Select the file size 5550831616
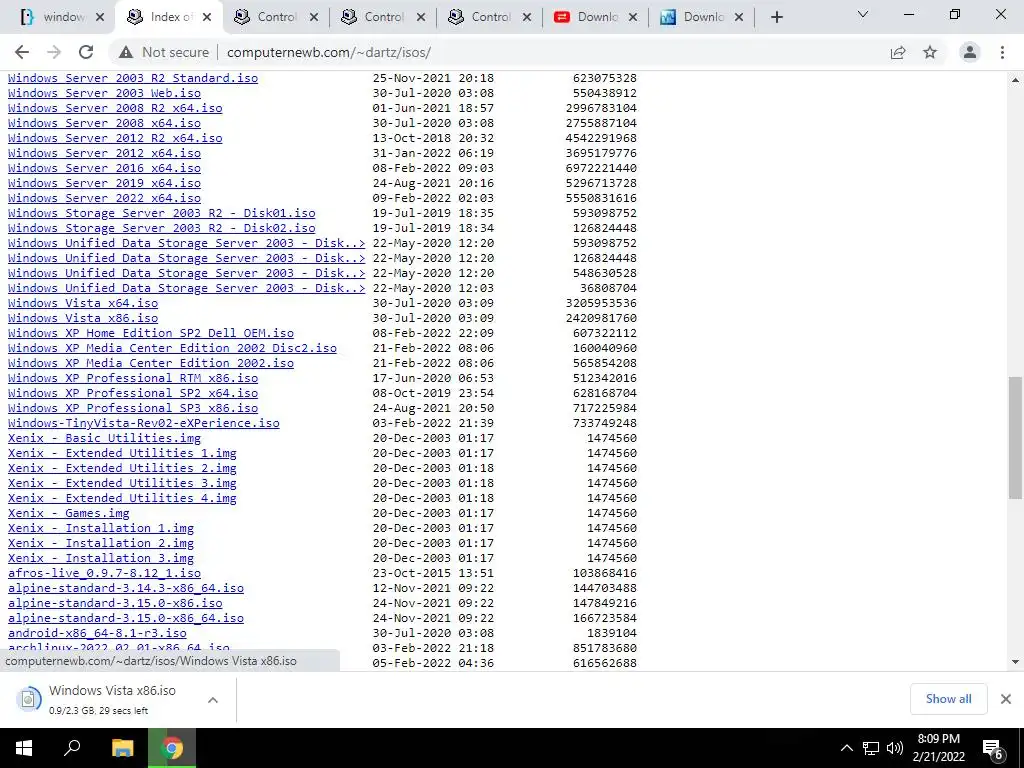The image size is (1024, 768). pyautogui.click(x=601, y=198)
